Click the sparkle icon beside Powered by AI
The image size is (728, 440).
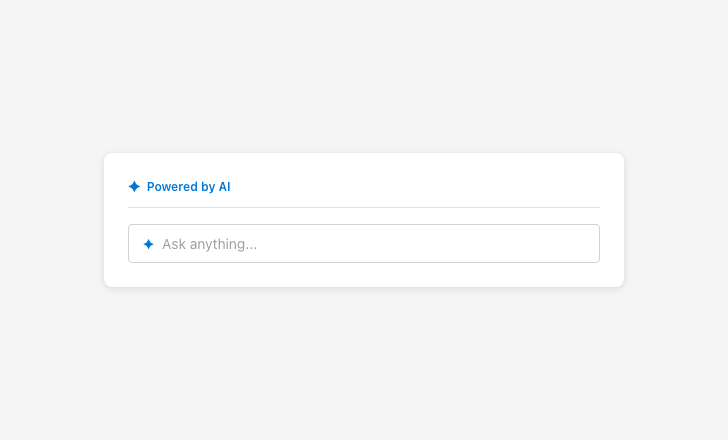click(x=134, y=187)
